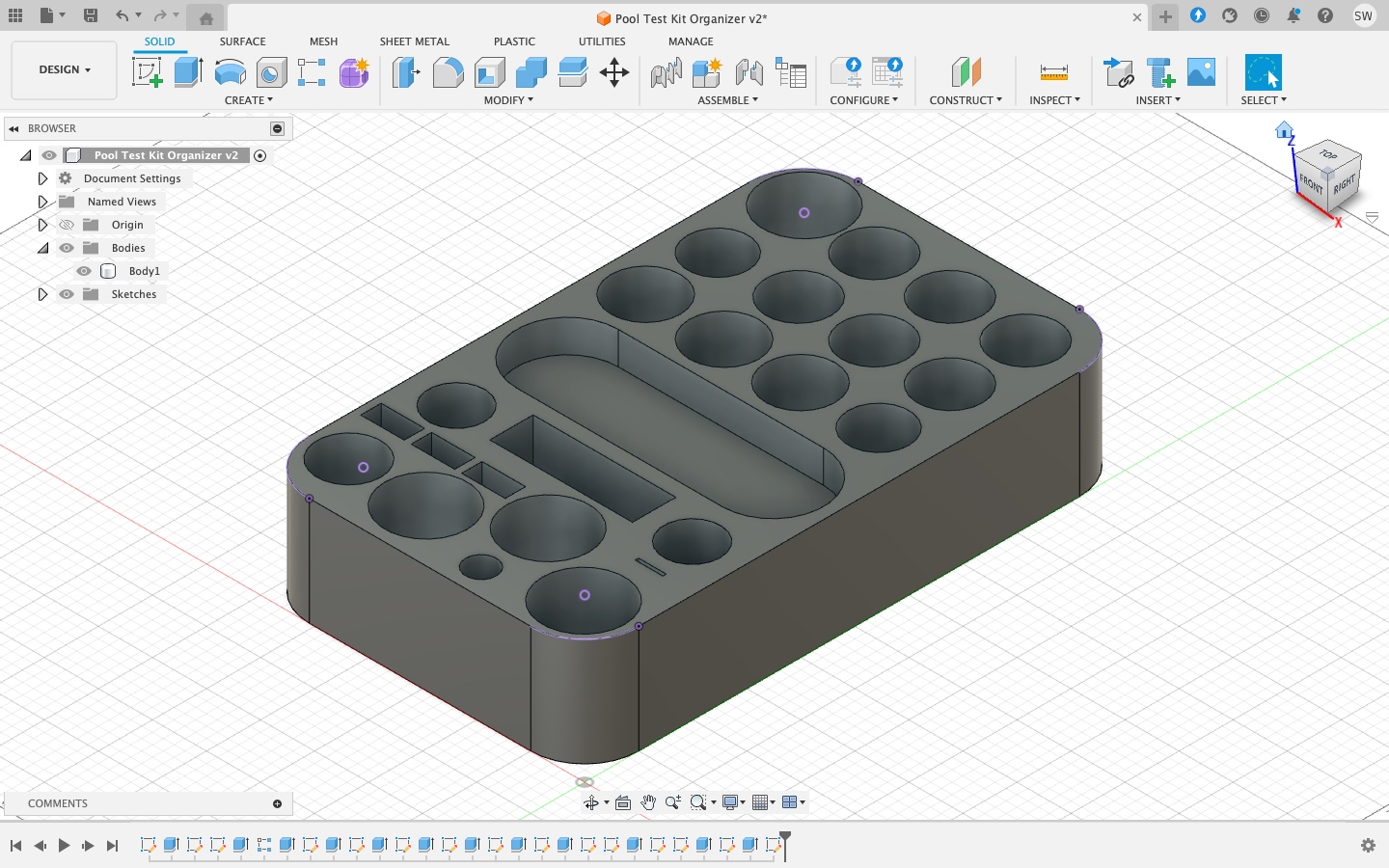This screenshot has width=1389, height=868.
Task: Expand Document Settings in the browser
Action: (x=42, y=178)
